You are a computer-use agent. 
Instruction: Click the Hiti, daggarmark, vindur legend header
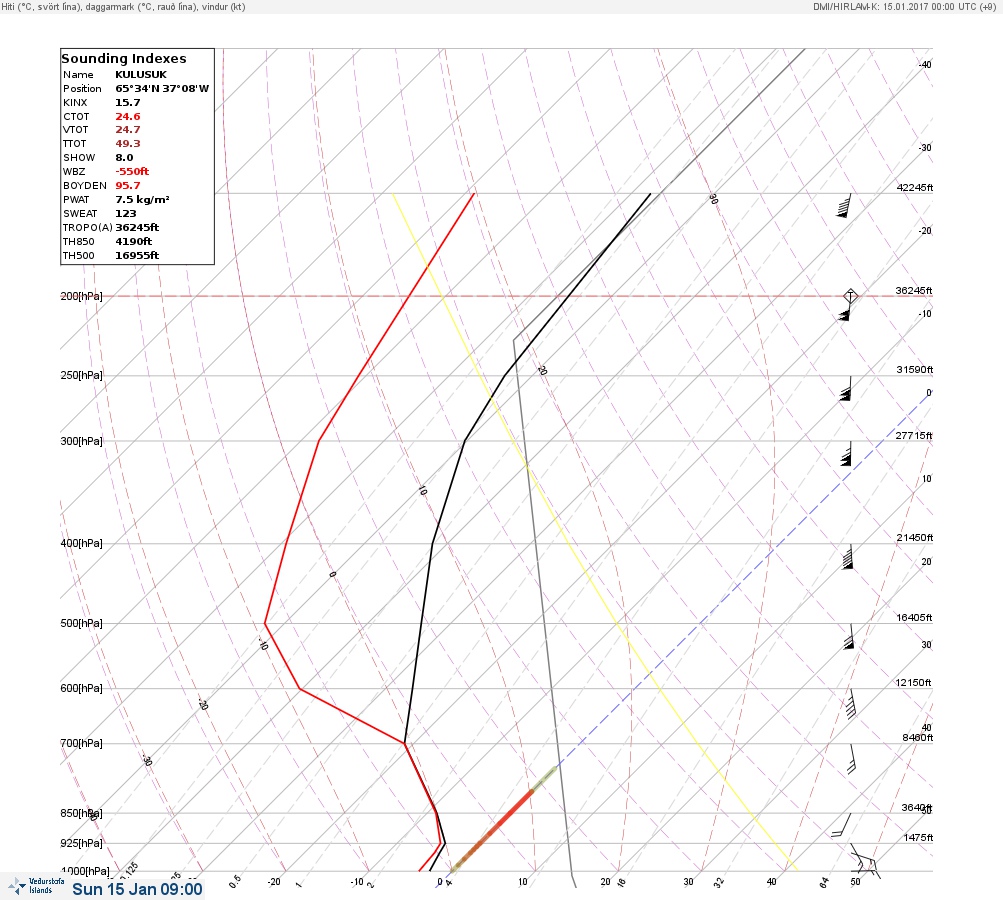(123, 6)
